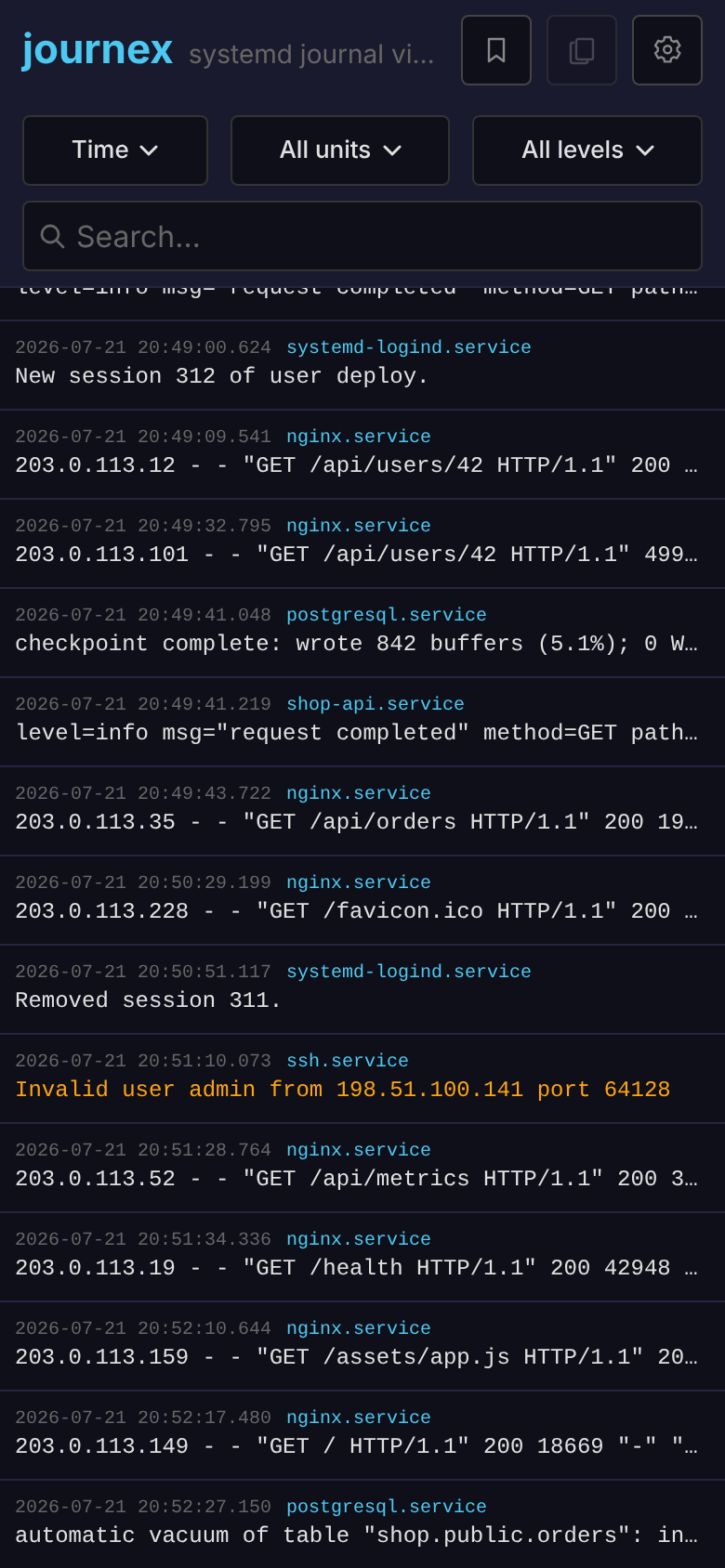Image resolution: width=725 pixels, height=1568 pixels.
Task: Open the All units dropdown
Action: pos(340,150)
